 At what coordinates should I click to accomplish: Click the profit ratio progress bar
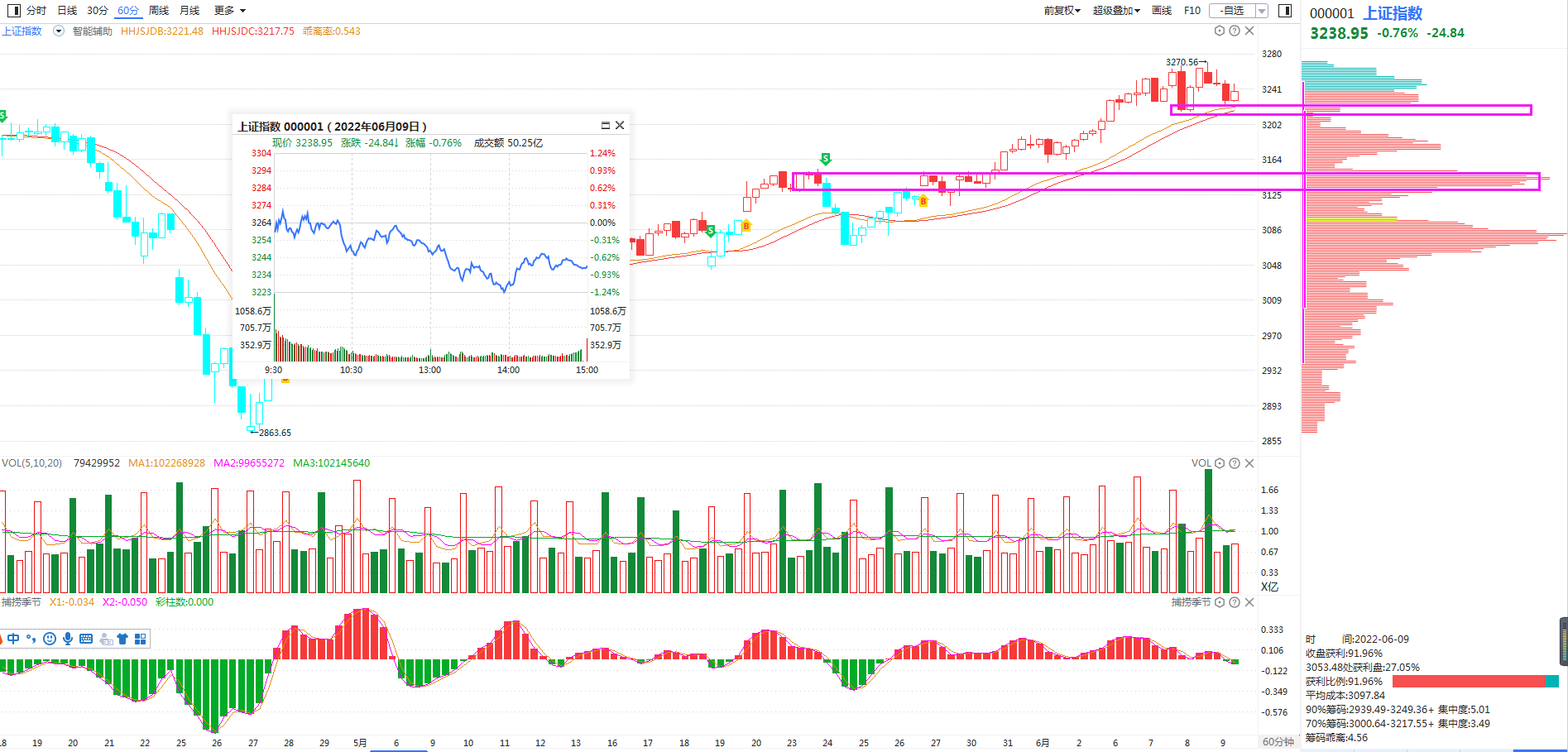click(1475, 682)
